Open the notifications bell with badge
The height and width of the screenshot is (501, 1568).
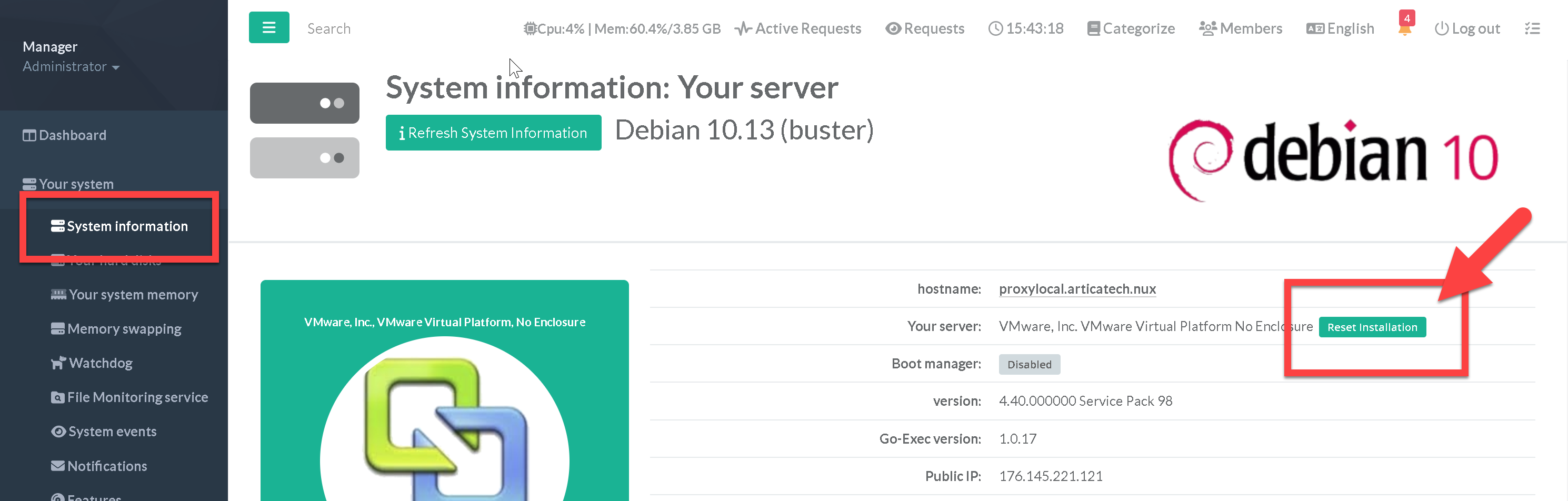[x=1405, y=27]
